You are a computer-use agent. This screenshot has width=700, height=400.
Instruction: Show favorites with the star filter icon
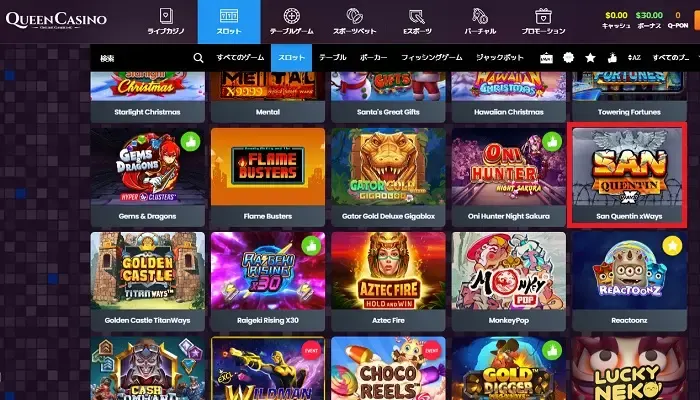pyautogui.click(x=590, y=58)
